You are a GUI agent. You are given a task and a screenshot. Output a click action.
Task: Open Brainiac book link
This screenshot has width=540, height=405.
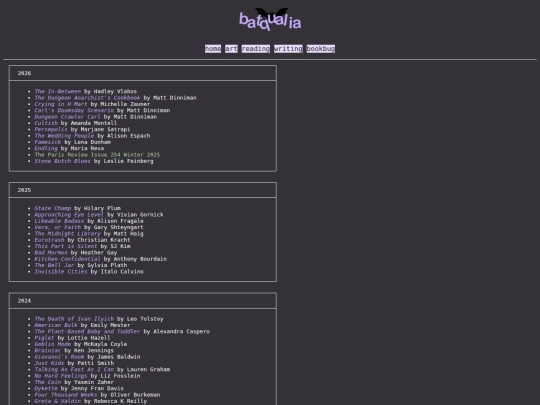(x=48, y=350)
